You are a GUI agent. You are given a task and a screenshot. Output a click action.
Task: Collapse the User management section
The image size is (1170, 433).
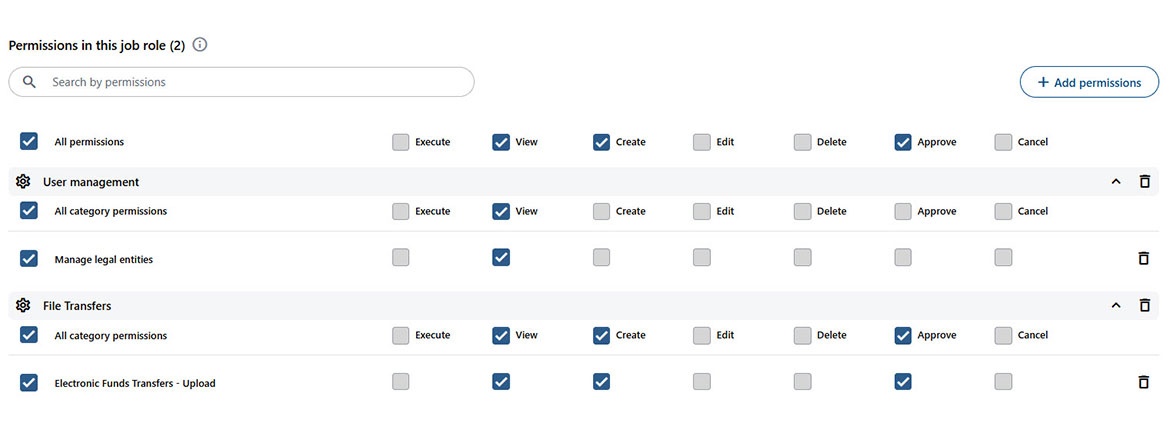coord(1116,182)
